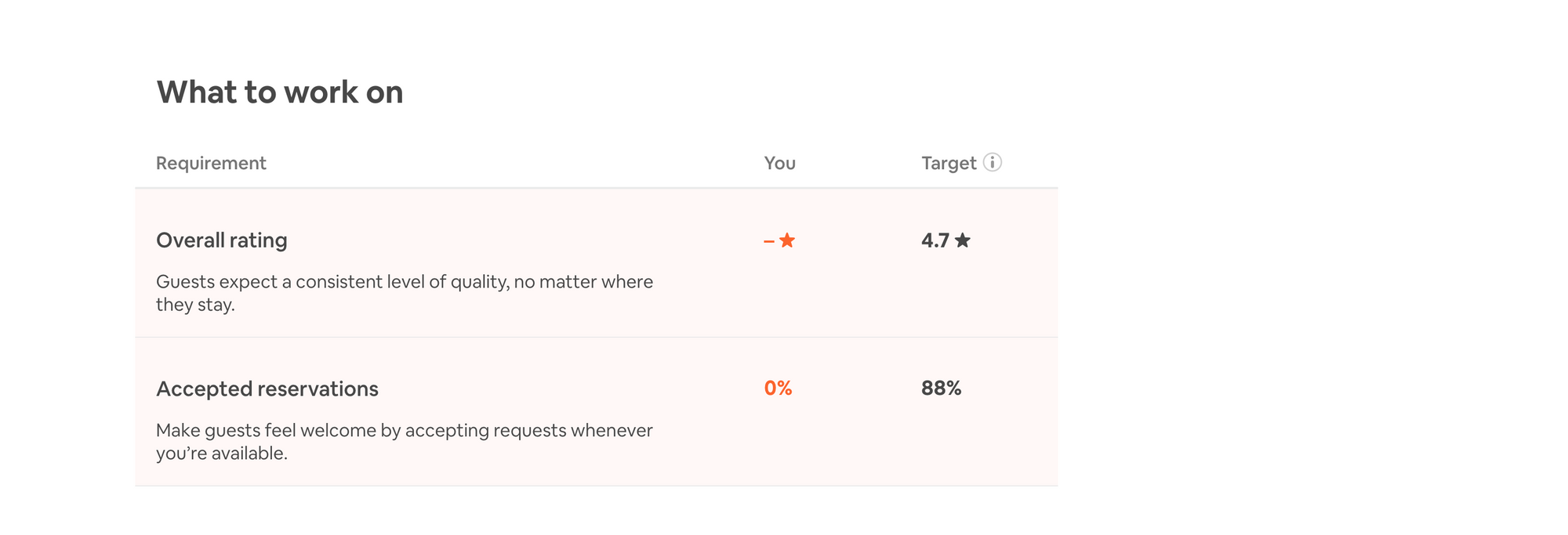Click the info icon next to Target
Viewport: 1568px width, 535px height.
click(x=992, y=162)
